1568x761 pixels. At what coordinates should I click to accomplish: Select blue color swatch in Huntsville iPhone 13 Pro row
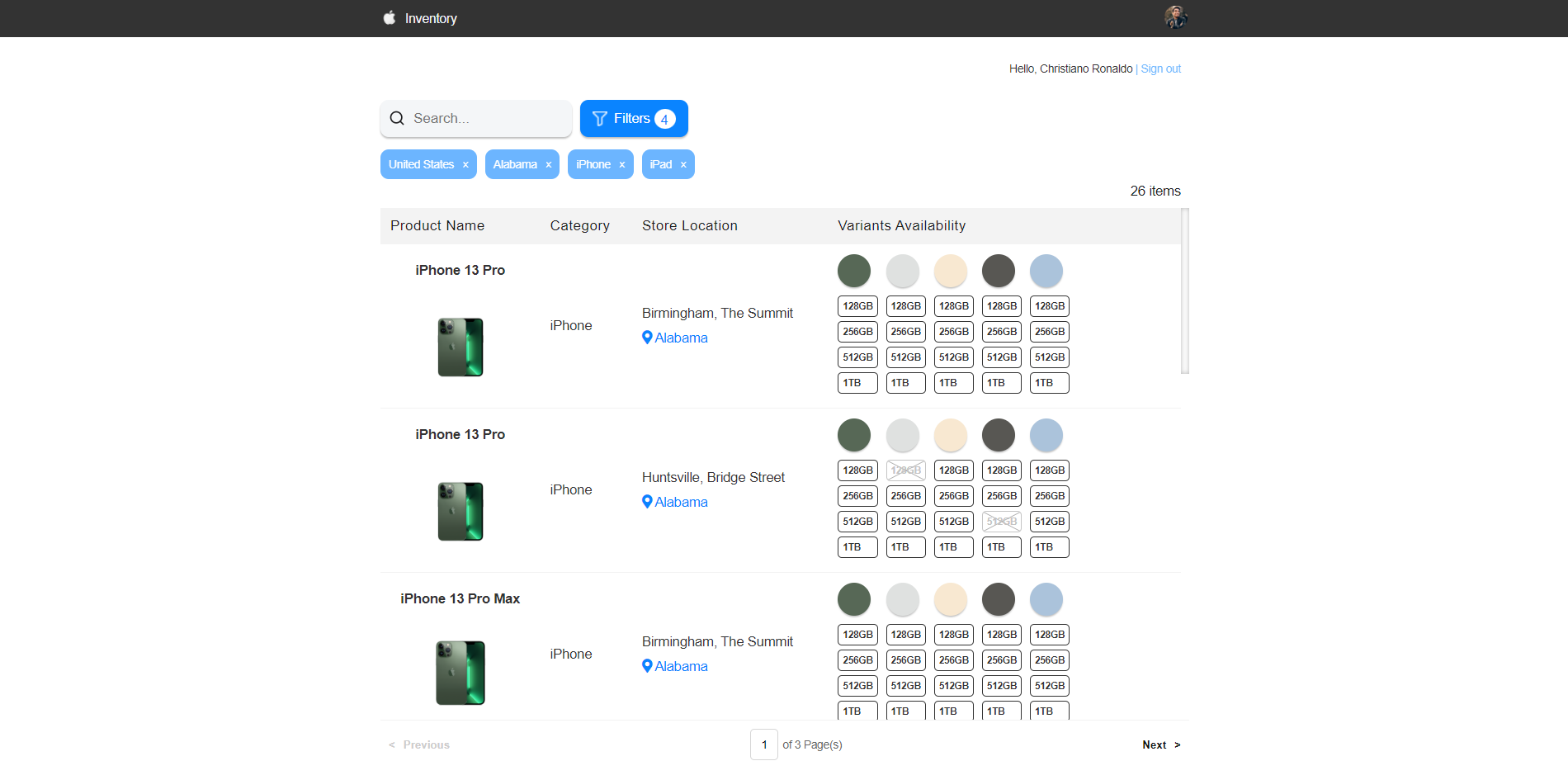(x=1046, y=435)
